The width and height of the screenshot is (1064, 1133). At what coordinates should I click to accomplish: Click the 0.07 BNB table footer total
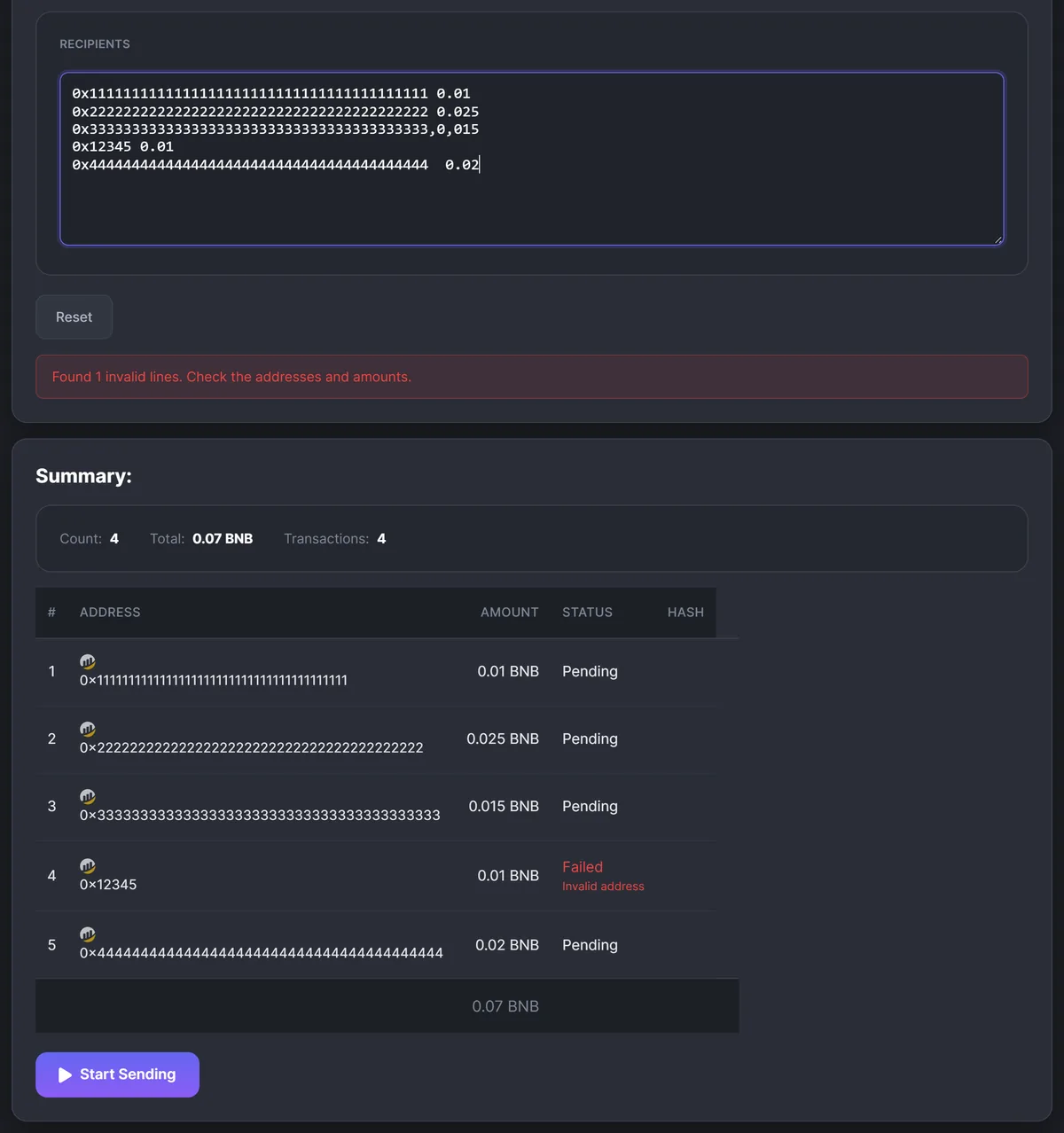pyautogui.click(x=505, y=1005)
